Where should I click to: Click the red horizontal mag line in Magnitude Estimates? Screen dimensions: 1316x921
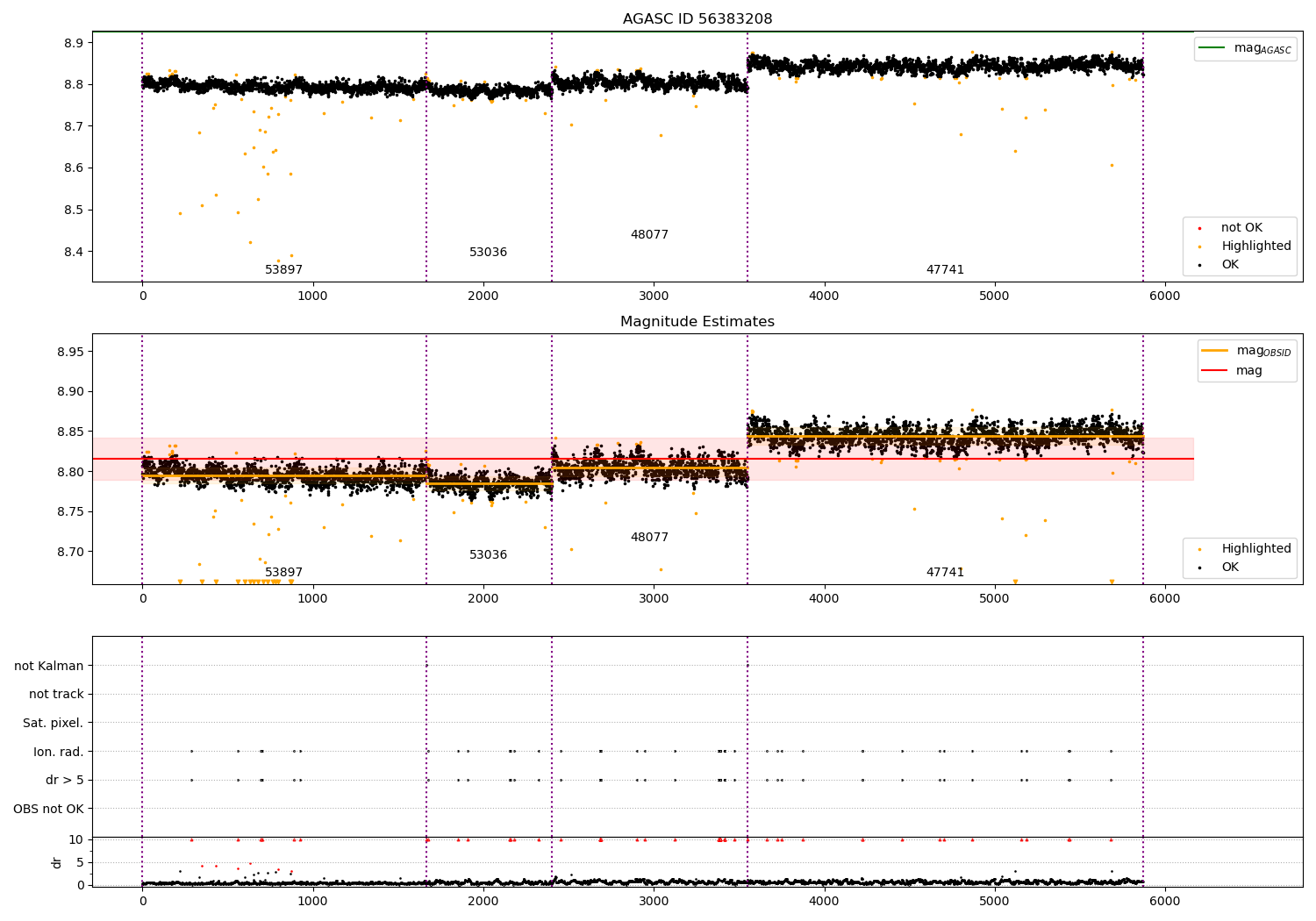point(643,459)
